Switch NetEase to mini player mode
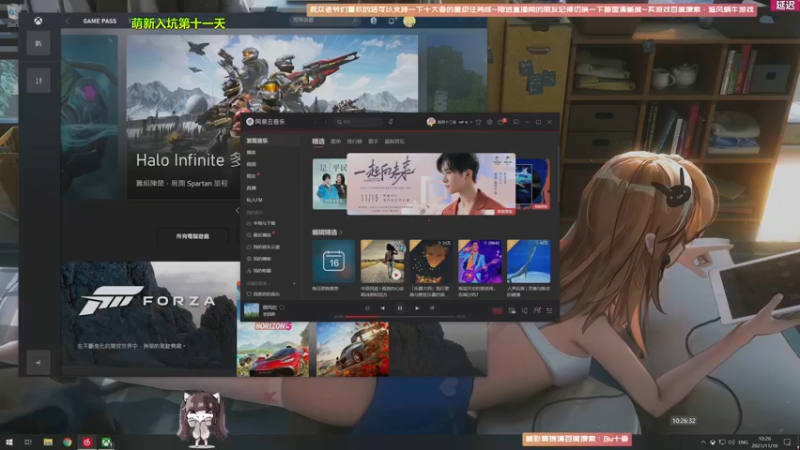The image size is (800, 450). (x=516, y=122)
